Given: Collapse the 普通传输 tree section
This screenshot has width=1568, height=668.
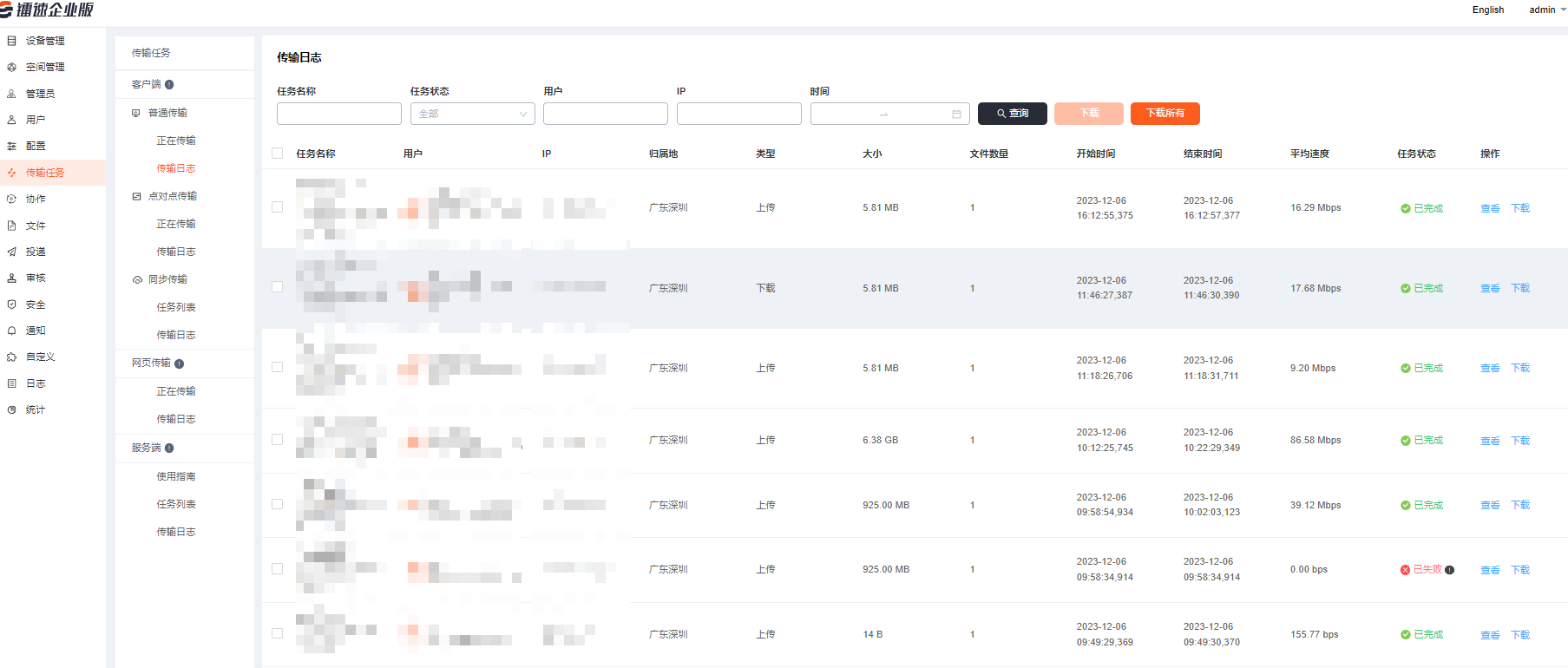Looking at the screenshot, I should coord(136,113).
